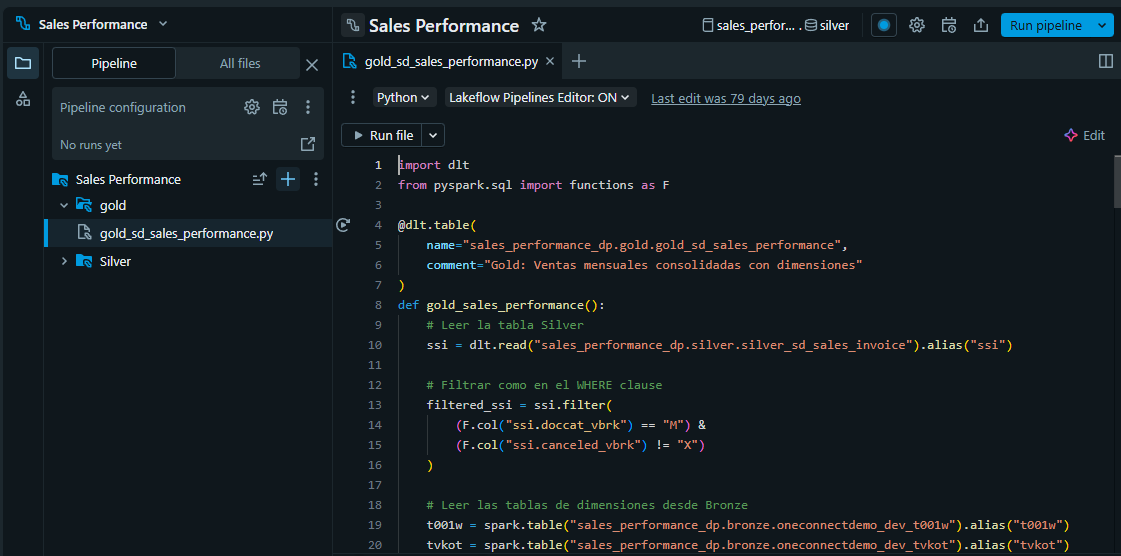Expand the Silver folder in the tree
This screenshot has width=1121, height=556.
click(64, 261)
